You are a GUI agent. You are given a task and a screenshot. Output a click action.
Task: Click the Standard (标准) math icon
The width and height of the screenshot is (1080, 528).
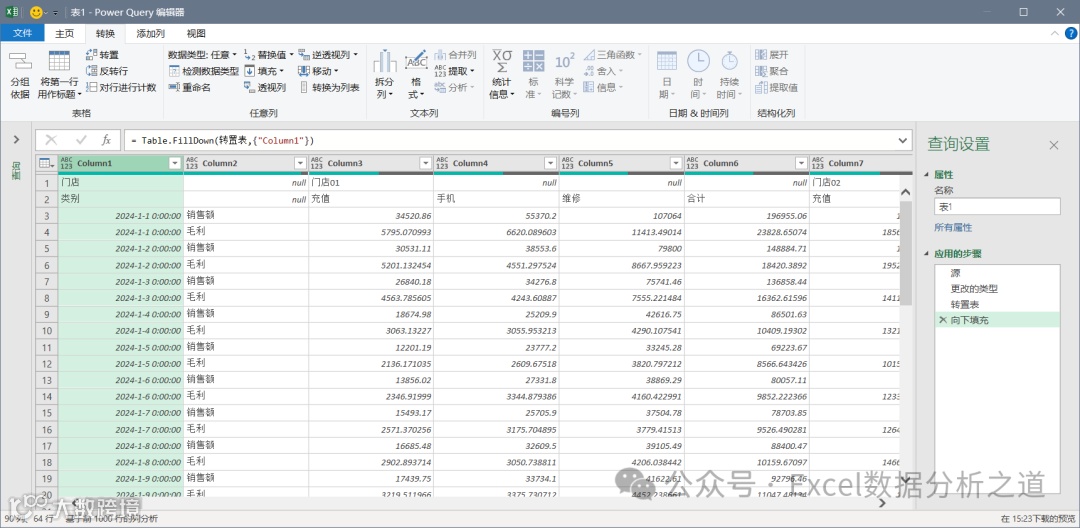[533, 62]
